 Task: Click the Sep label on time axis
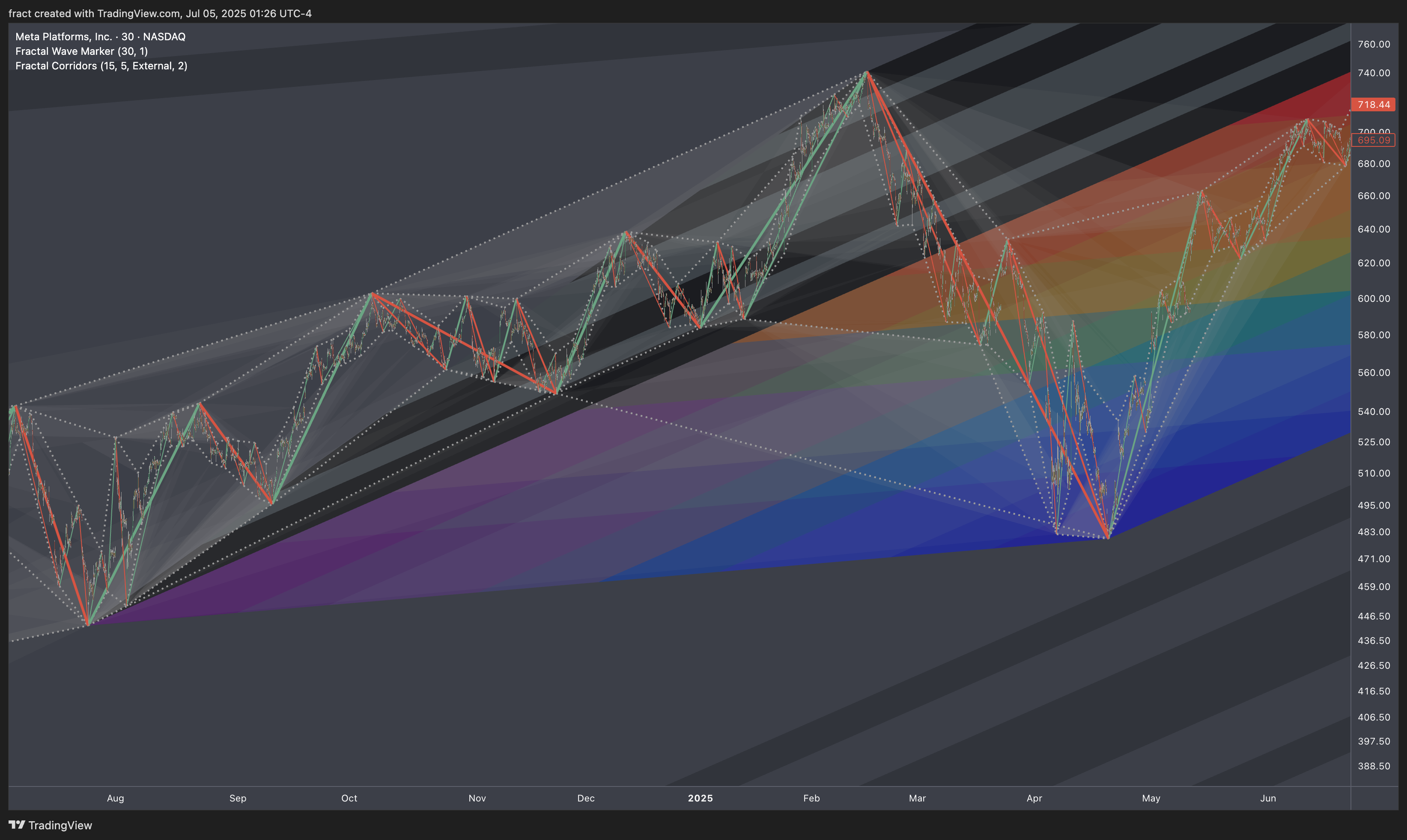pos(238,798)
